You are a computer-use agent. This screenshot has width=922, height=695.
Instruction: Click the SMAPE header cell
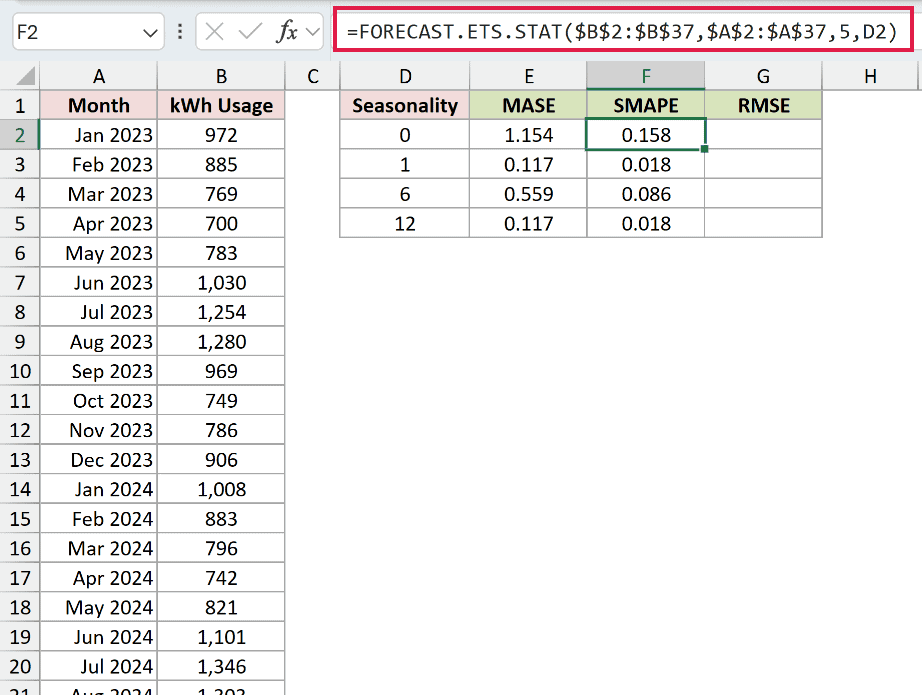[x=646, y=106]
